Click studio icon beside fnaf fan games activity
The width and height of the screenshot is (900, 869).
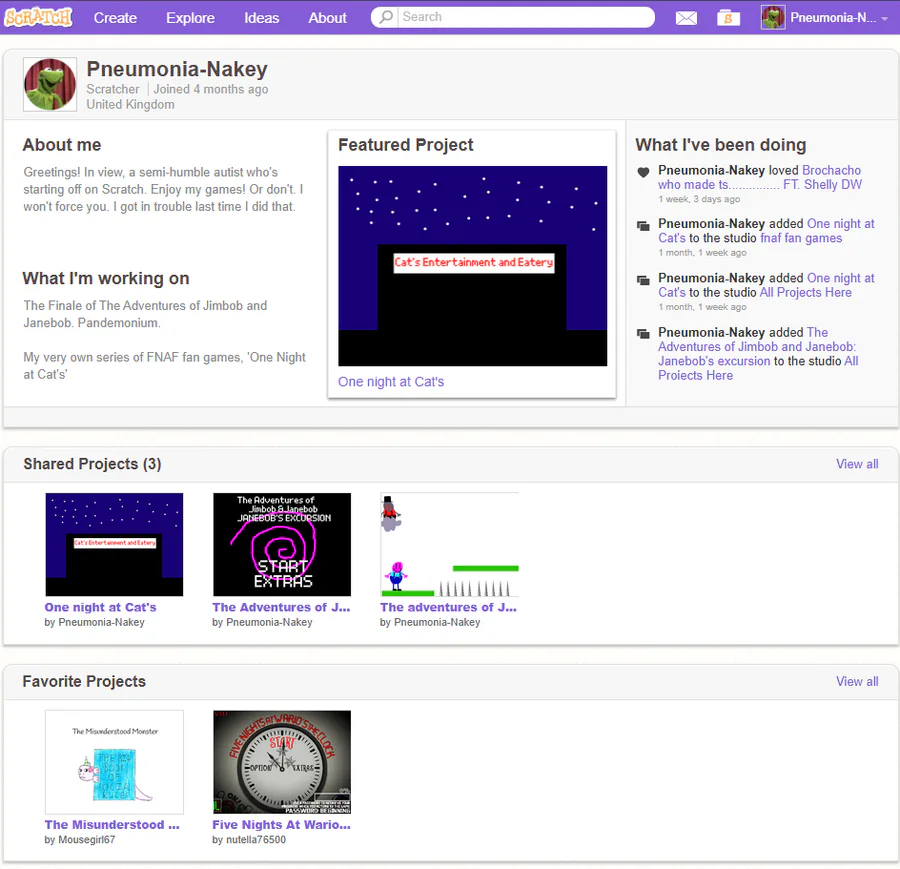tap(643, 226)
